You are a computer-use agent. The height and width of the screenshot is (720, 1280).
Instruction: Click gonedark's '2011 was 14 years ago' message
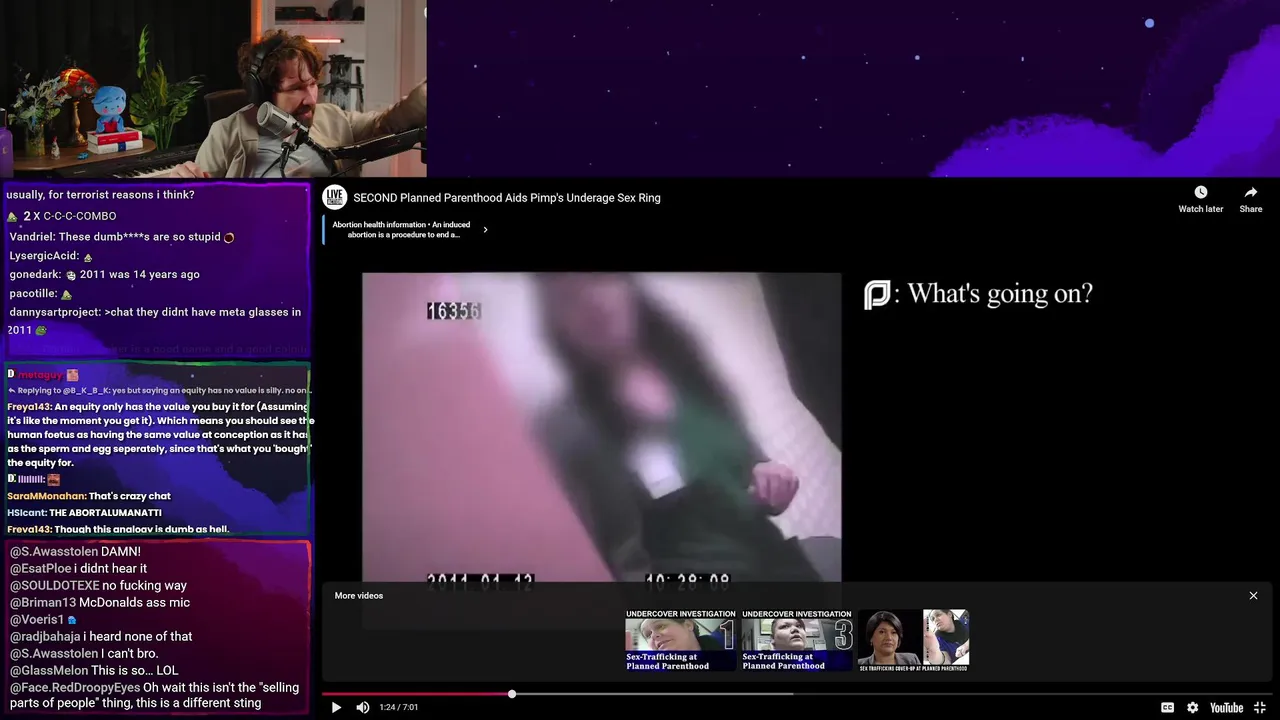pos(105,274)
